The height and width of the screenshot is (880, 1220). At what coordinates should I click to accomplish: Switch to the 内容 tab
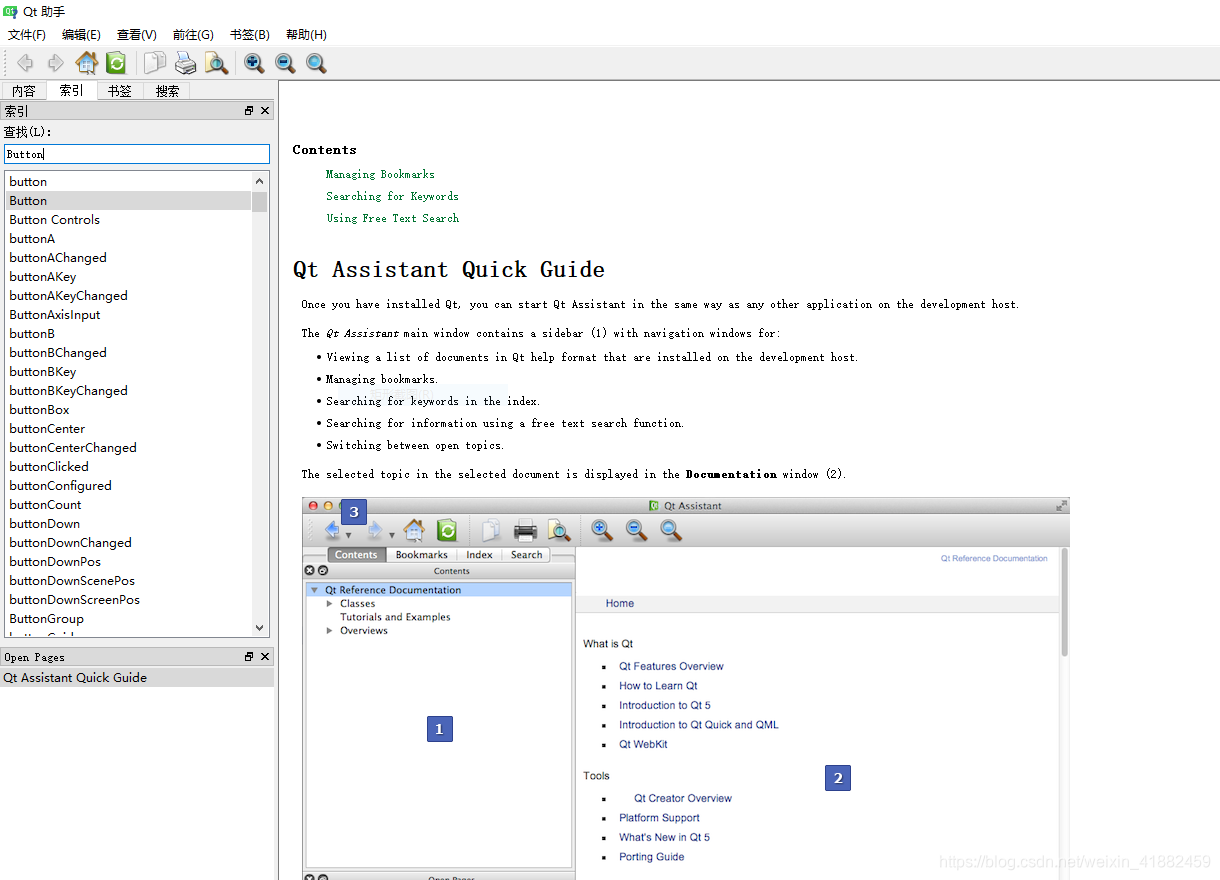24,91
